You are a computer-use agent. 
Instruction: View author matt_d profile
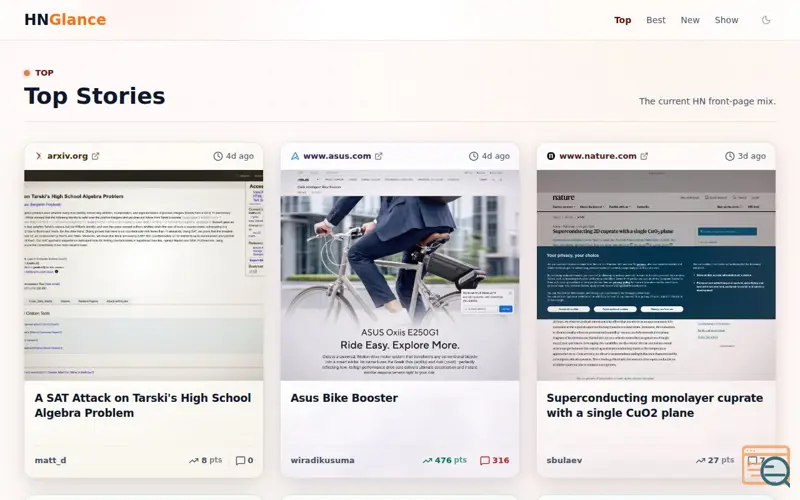pos(51,460)
